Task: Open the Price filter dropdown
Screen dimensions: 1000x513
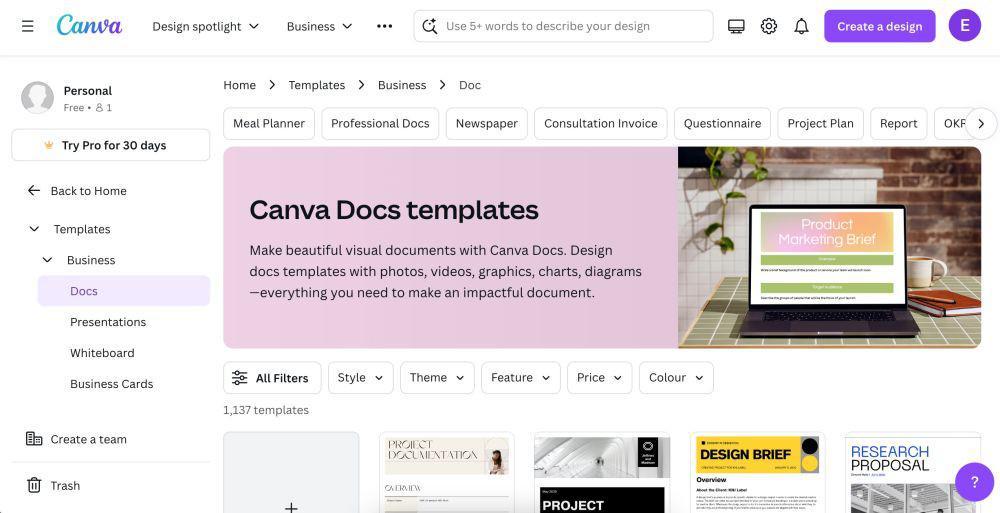Action: coord(599,378)
